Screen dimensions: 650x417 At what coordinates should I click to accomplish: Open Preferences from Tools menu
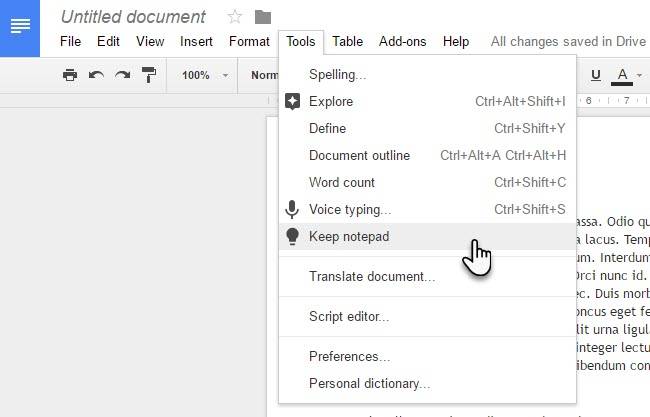[427, 356]
